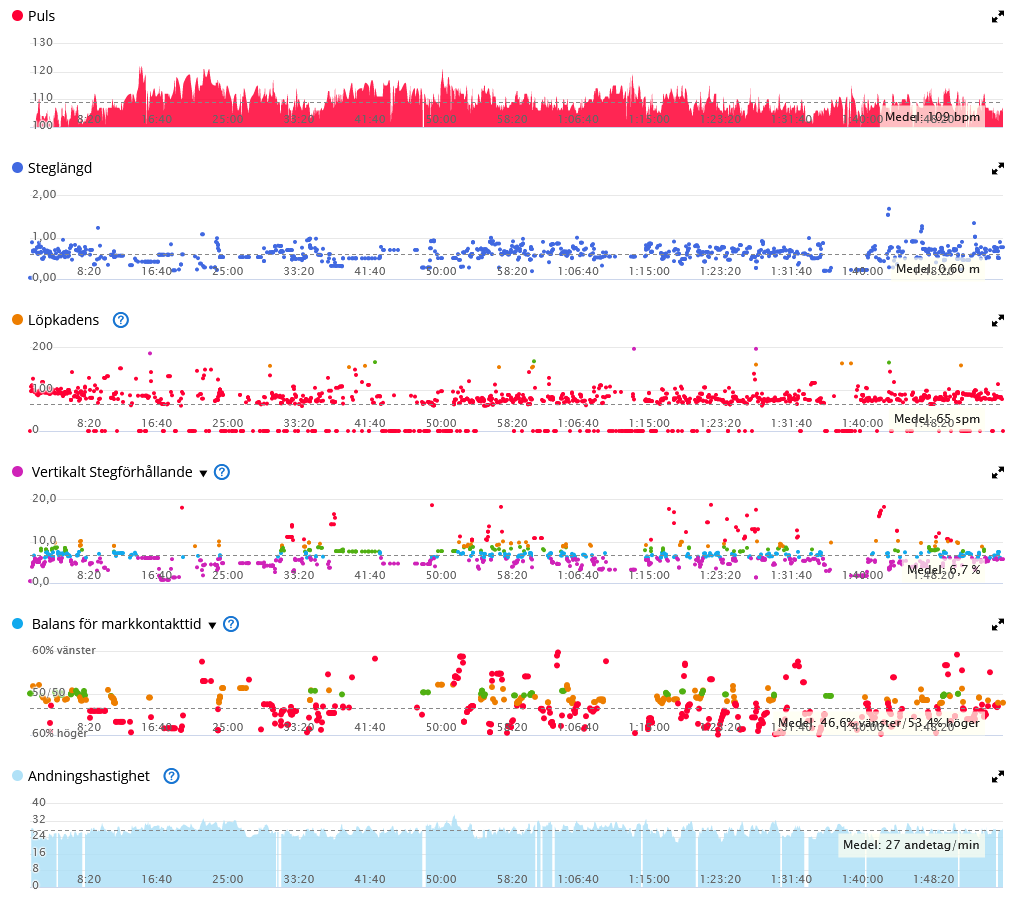The image size is (1025, 899).
Task: Open help for Andningshastighet
Action: point(171,776)
